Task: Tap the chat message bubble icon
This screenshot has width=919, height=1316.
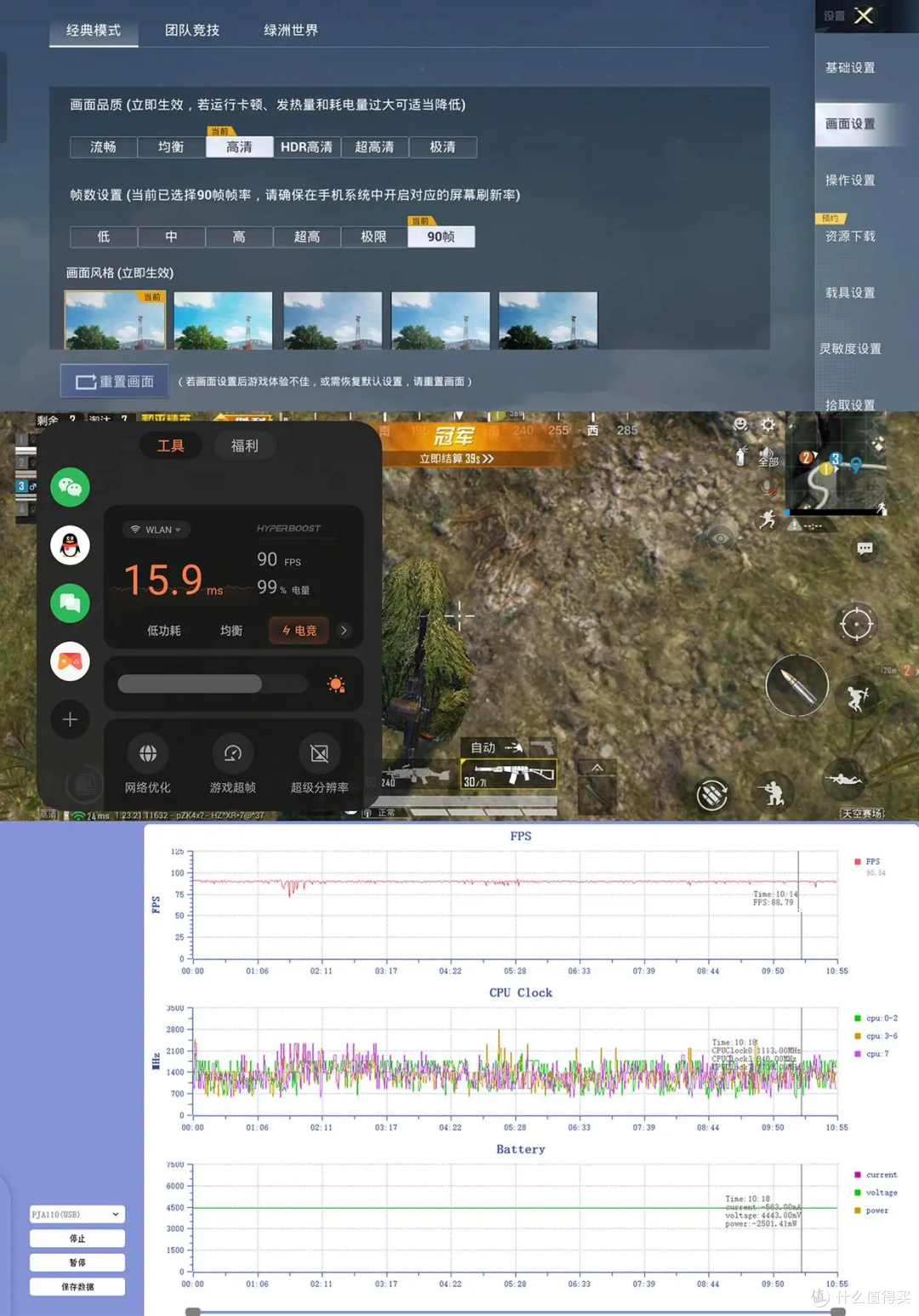Action: click(x=865, y=548)
